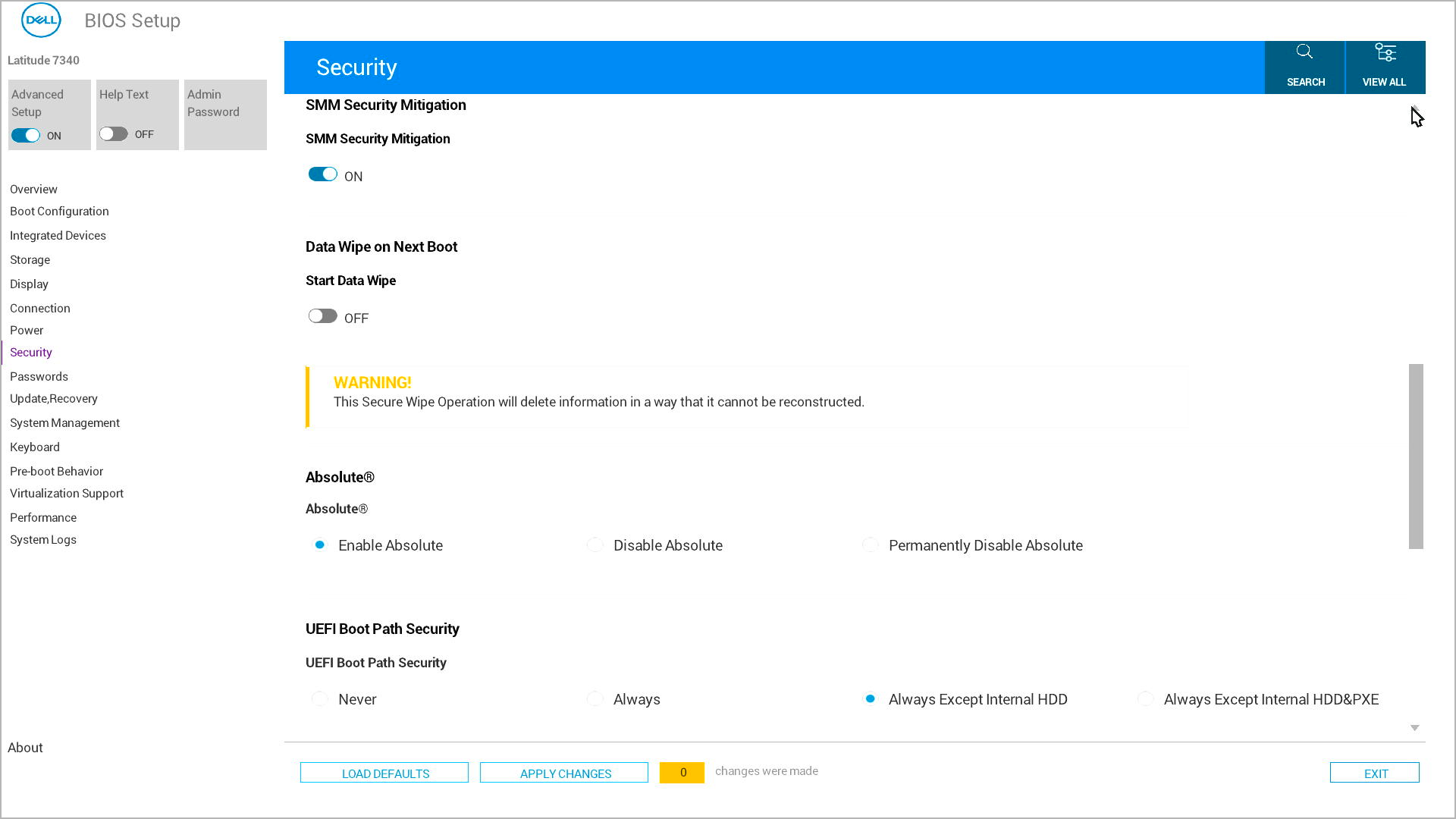Toggle Advanced Setup off

click(25, 135)
